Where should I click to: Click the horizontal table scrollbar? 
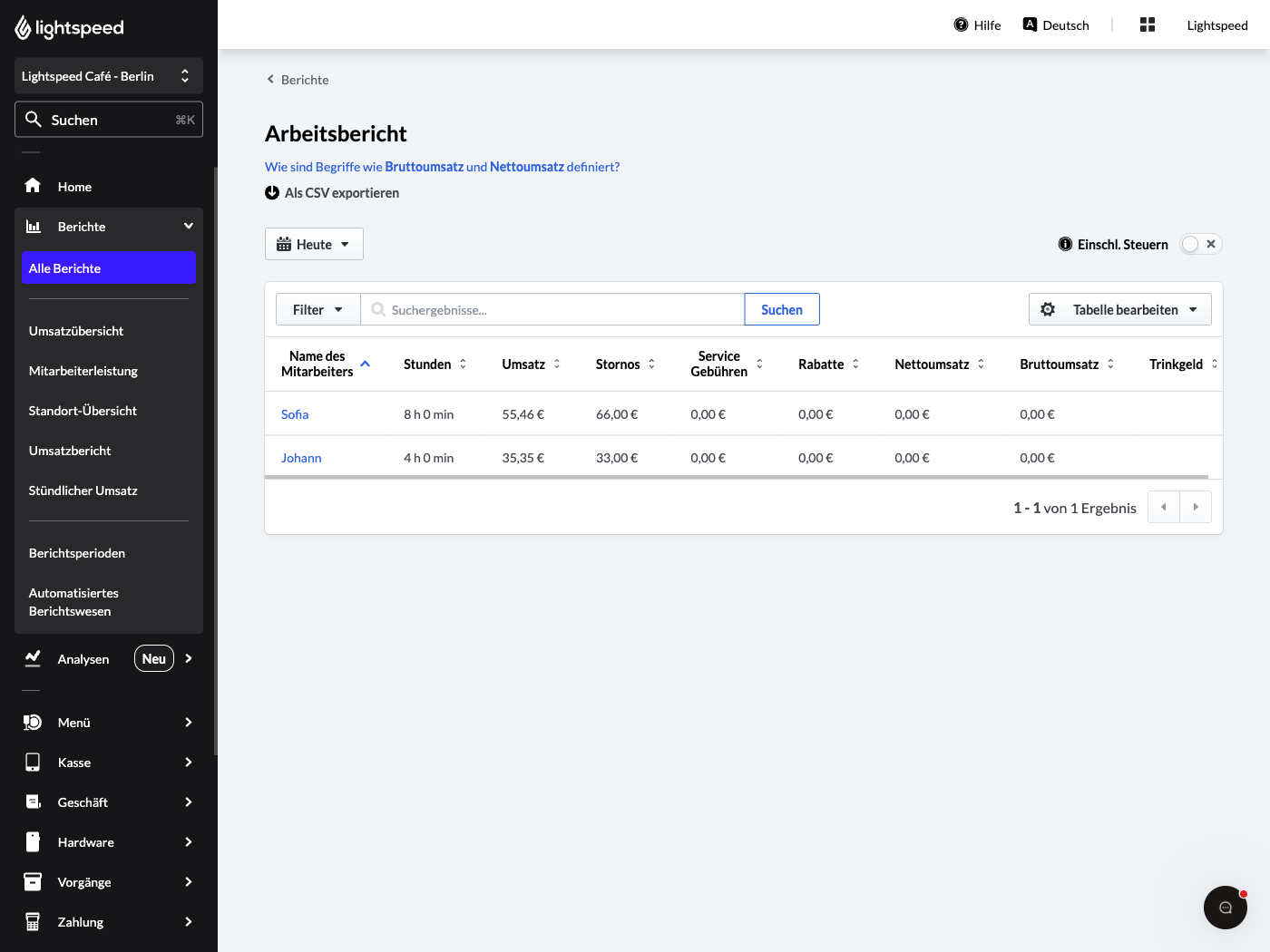[x=737, y=477]
